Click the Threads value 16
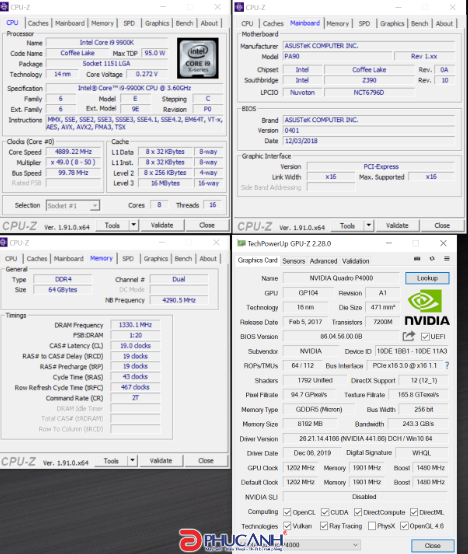 click(213, 205)
